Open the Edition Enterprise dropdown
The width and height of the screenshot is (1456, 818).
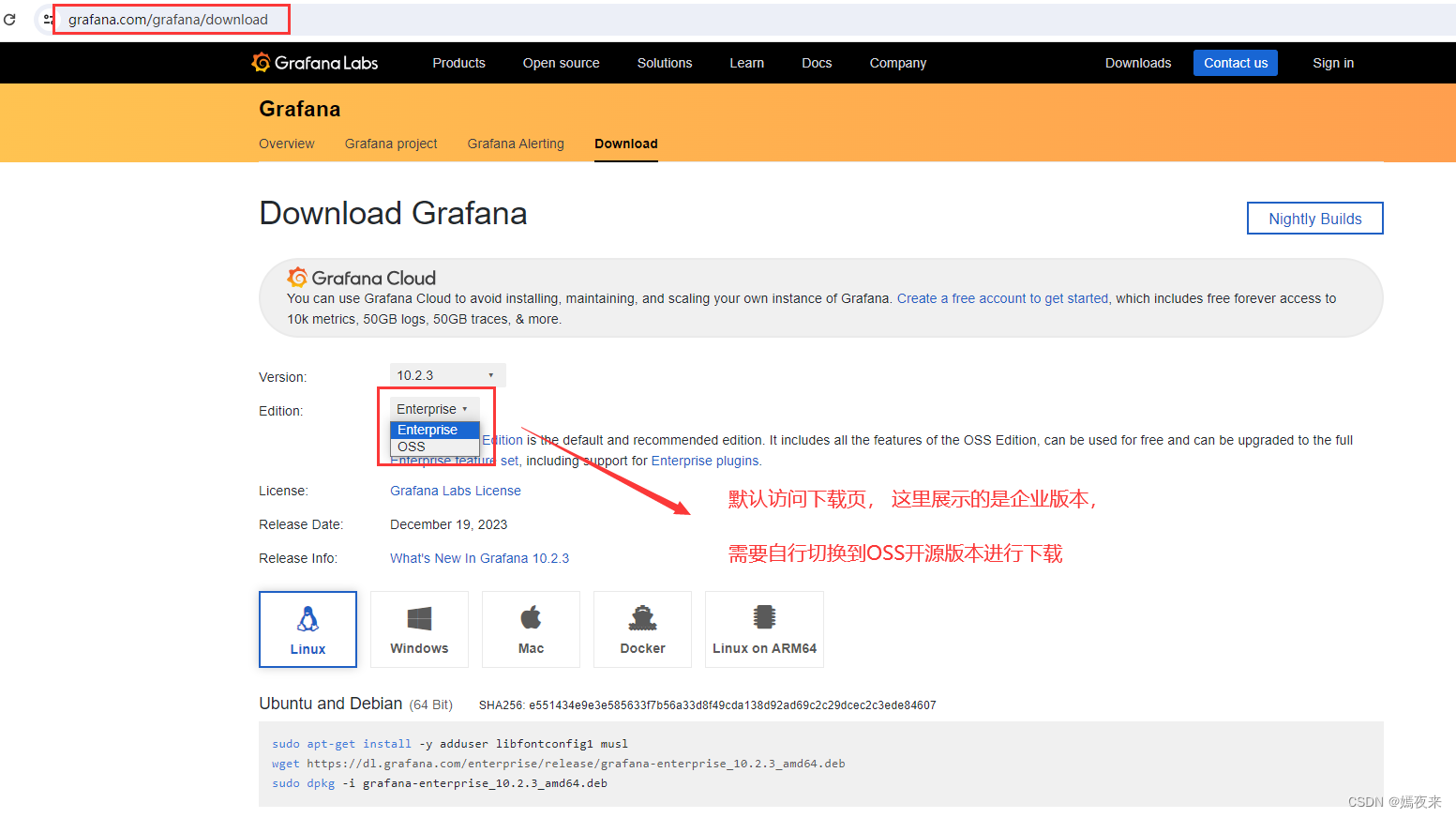pyautogui.click(x=435, y=409)
